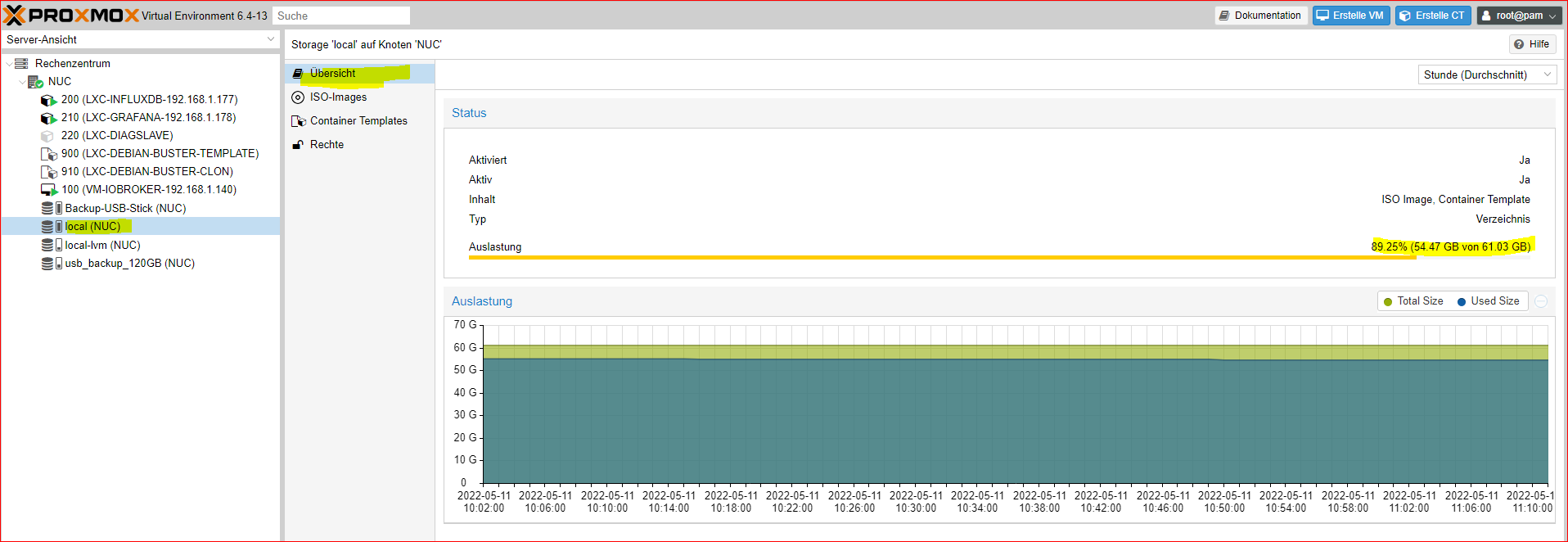
Task: Click the Rechenzentrum datacenter icon
Action: 21,63
